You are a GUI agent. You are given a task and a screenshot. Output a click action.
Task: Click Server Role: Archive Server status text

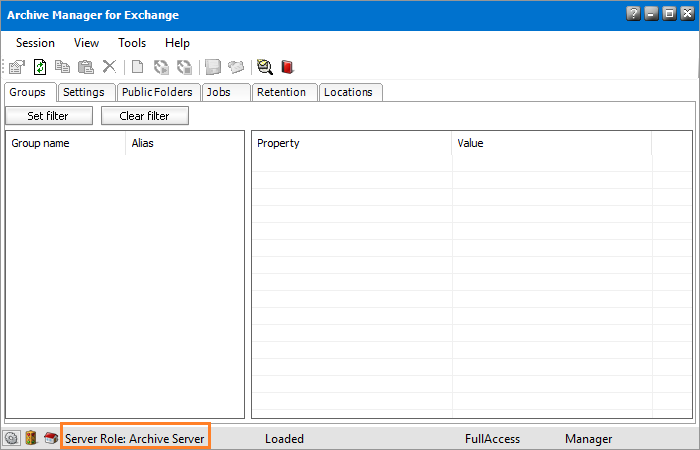[135, 439]
